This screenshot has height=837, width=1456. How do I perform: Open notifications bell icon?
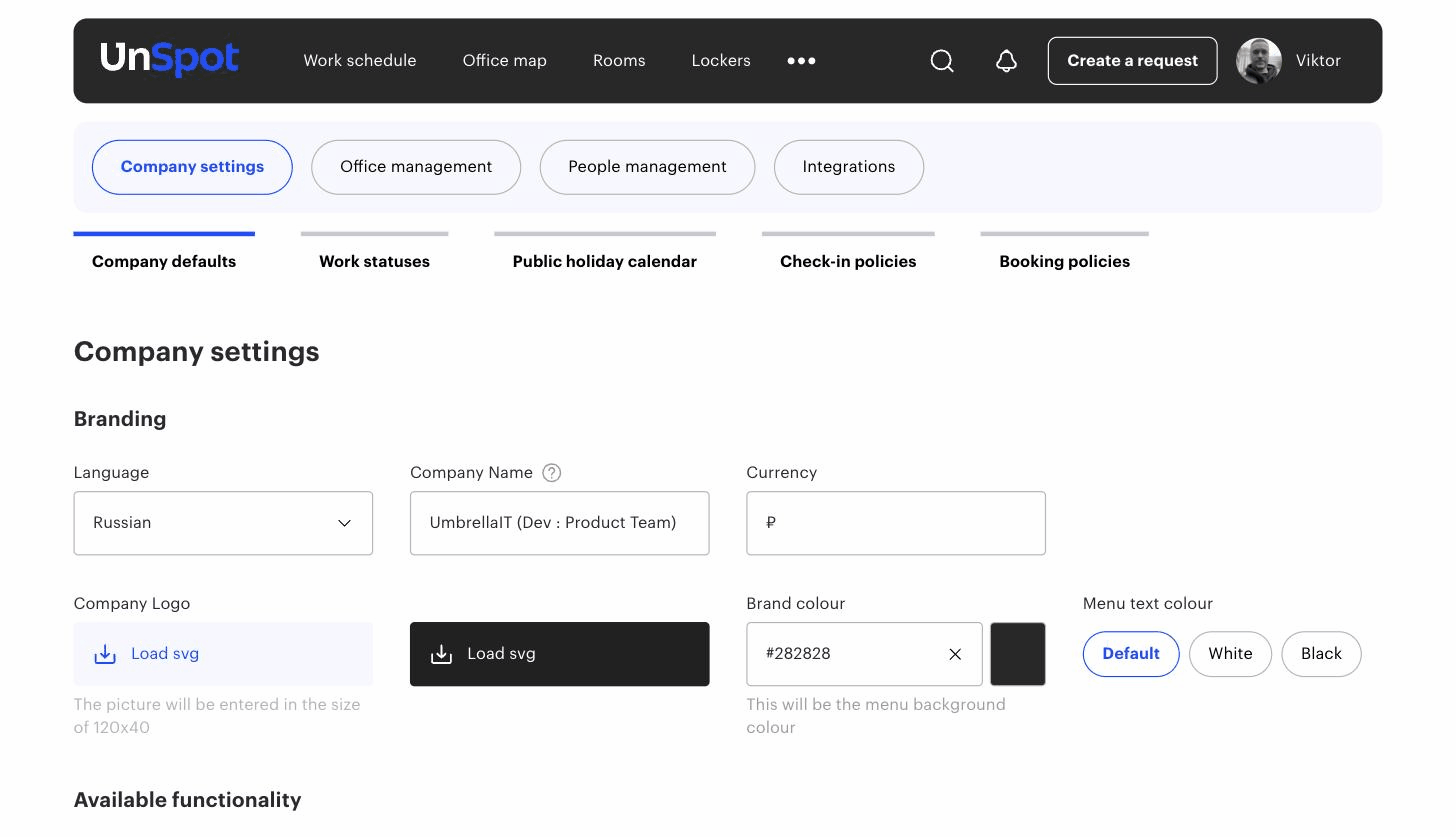point(1006,61)
